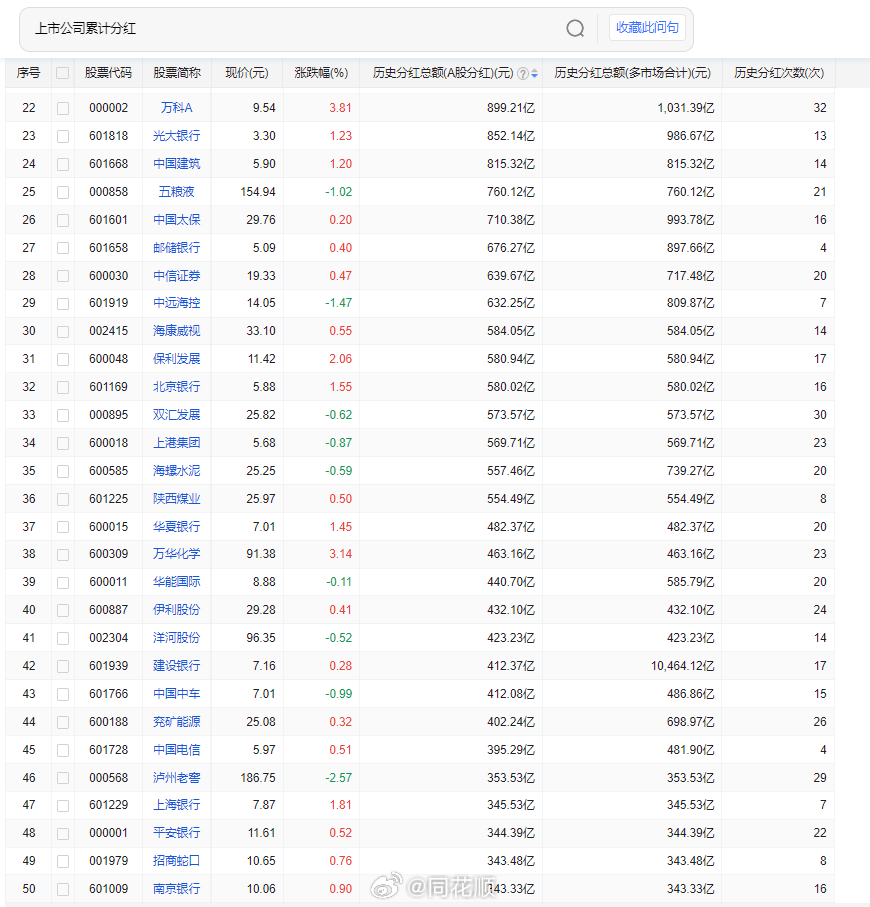The width and height of the screenshot is (870, 907).
Task: Click the 序号 column header
Action: click(28, 73)
